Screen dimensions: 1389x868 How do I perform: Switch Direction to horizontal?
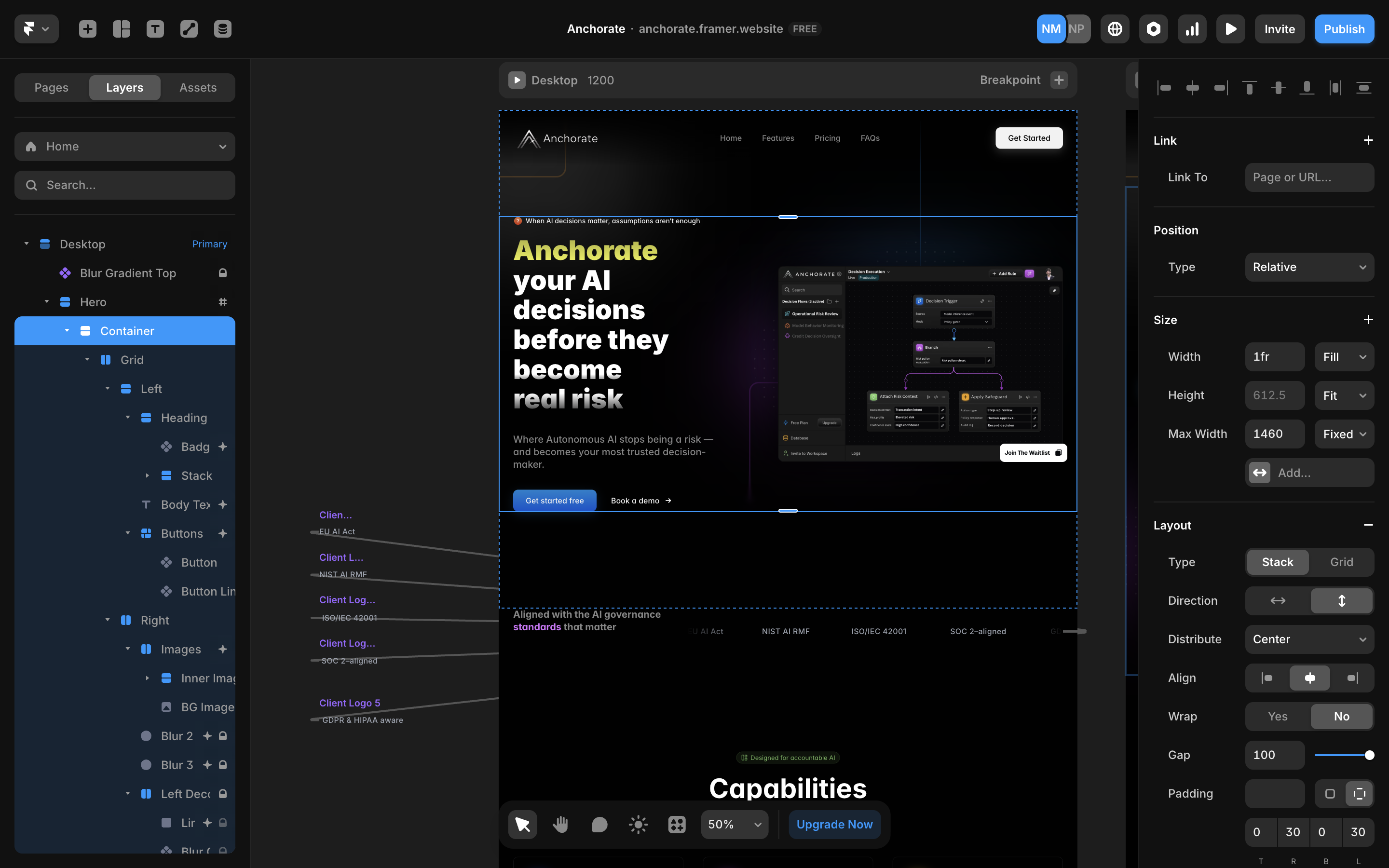(x=1278, y=600)
